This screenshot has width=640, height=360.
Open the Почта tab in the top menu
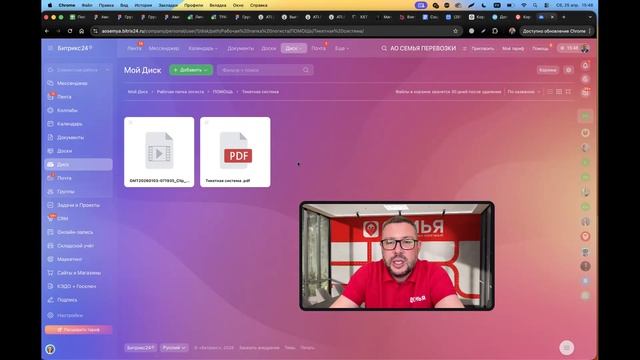tap(319, 49)
